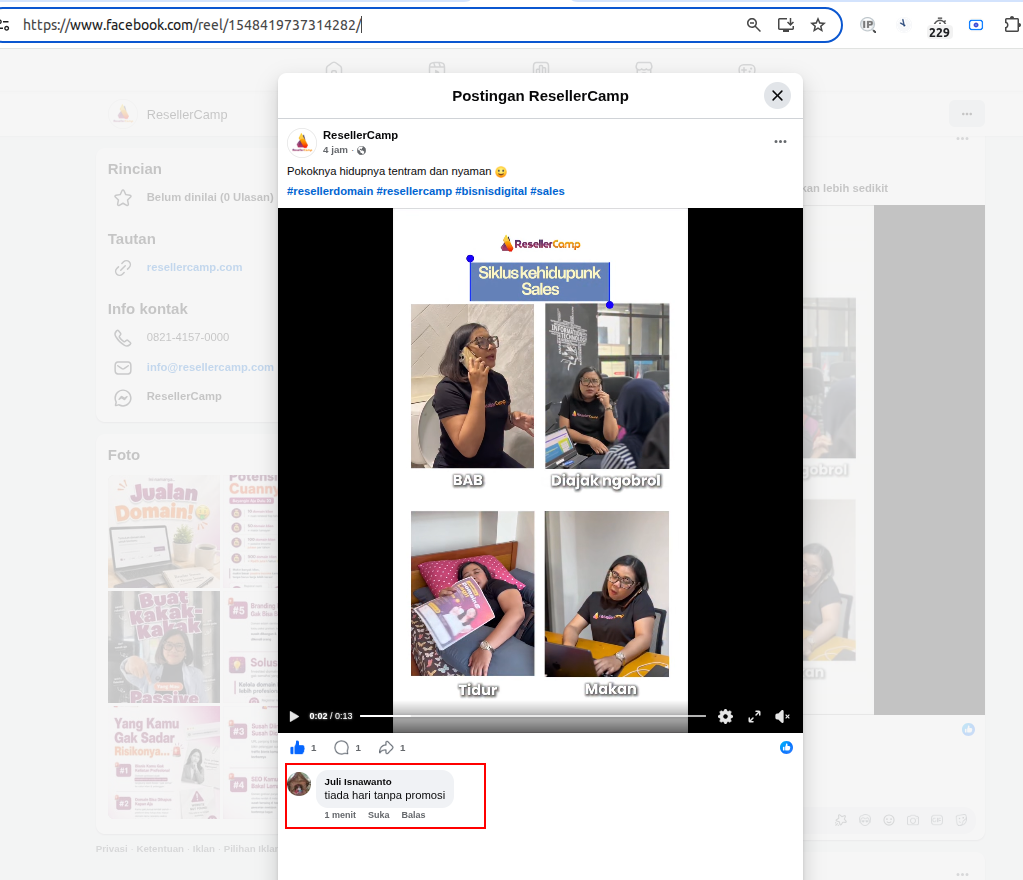1023x880 pixels.
Task: Unmute the video sound
Action: 782,716
